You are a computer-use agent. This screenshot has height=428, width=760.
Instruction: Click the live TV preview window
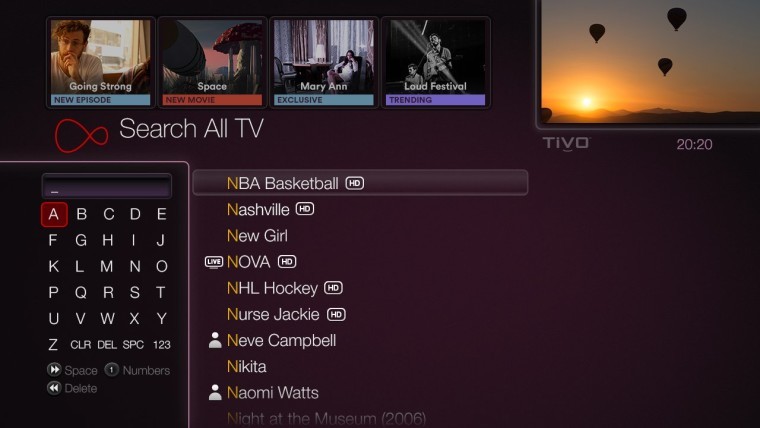point(649,62)
